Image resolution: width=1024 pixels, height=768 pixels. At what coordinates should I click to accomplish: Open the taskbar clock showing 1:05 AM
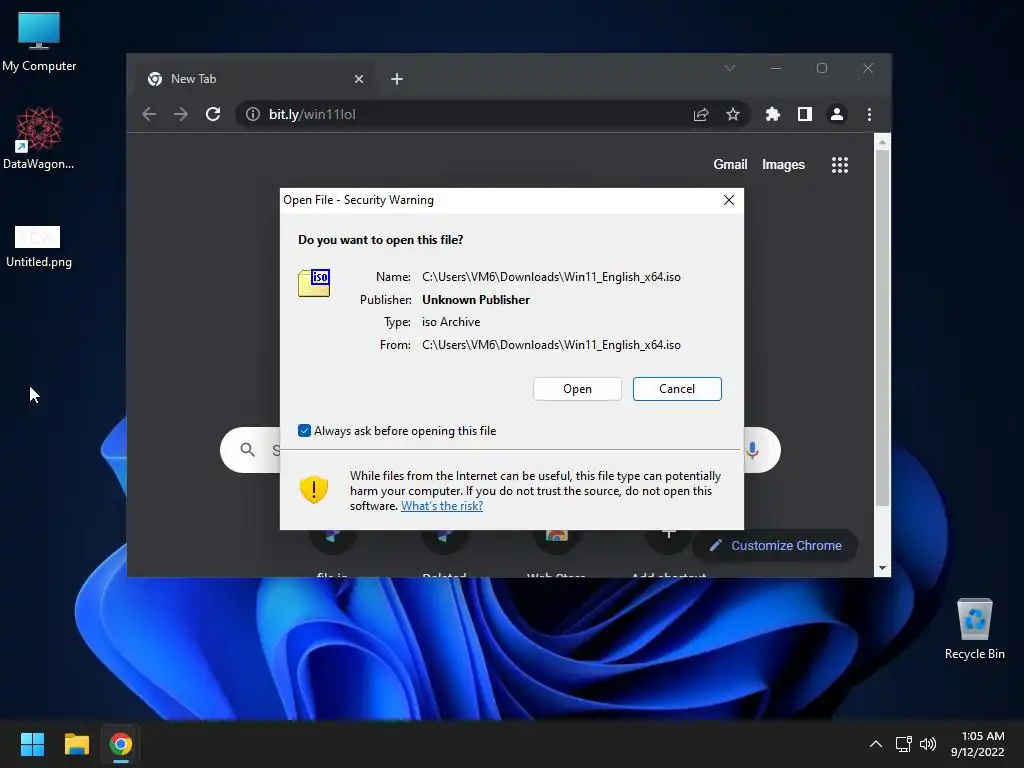[978, 744]
